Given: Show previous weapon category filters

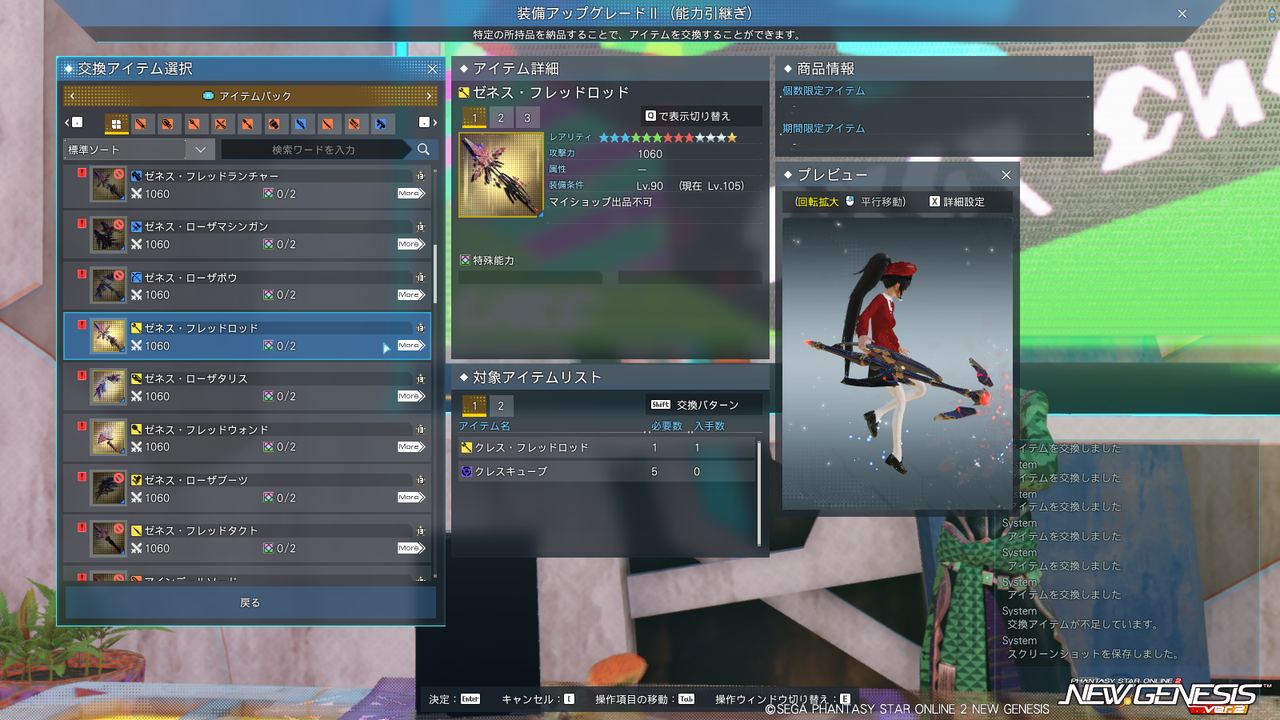Looking at the screenshot, I should click(72, 123).
